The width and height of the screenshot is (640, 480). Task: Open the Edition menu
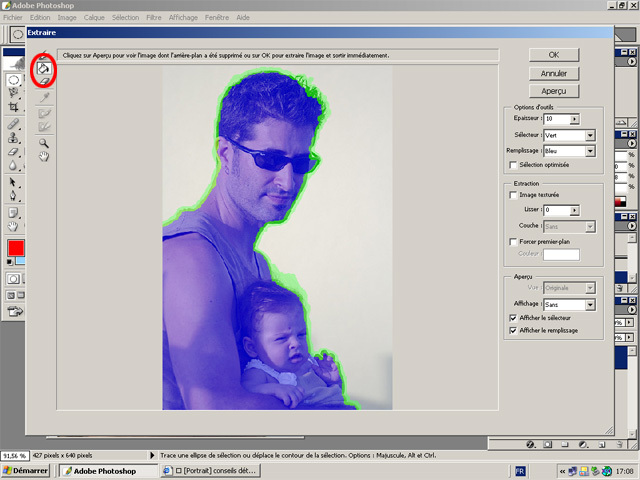tap(40, 18)
